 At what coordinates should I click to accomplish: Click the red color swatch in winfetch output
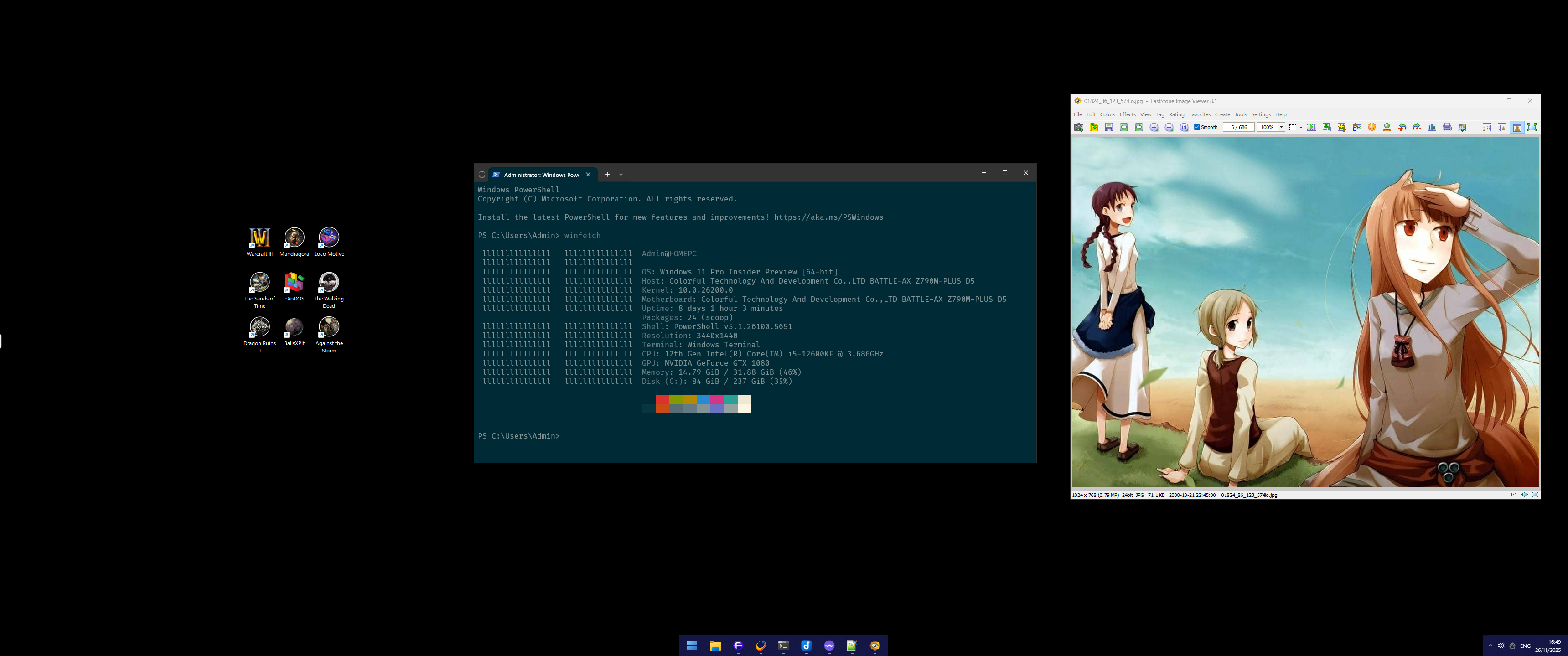click(x=662, y=400)
